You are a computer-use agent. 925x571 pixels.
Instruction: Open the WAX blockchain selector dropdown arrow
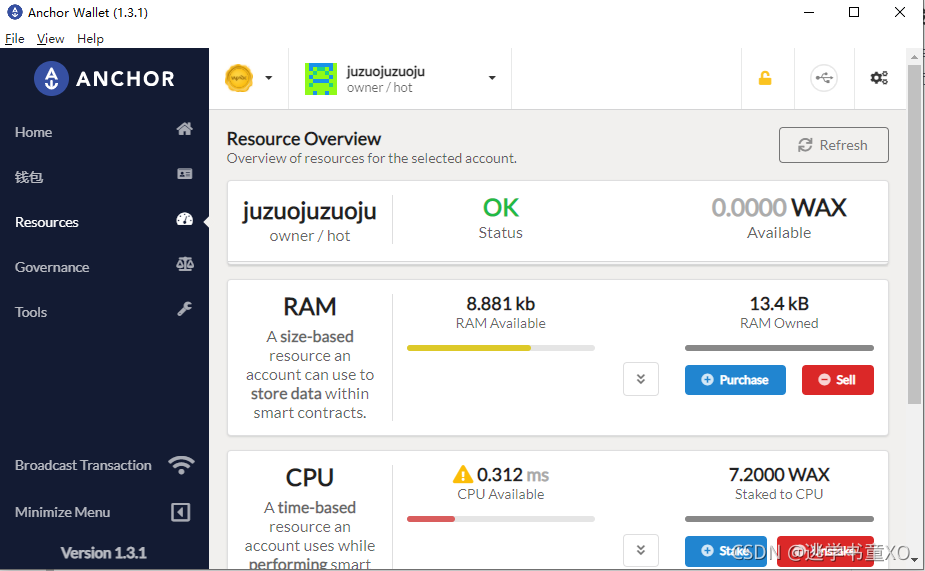tap(268, 78)
